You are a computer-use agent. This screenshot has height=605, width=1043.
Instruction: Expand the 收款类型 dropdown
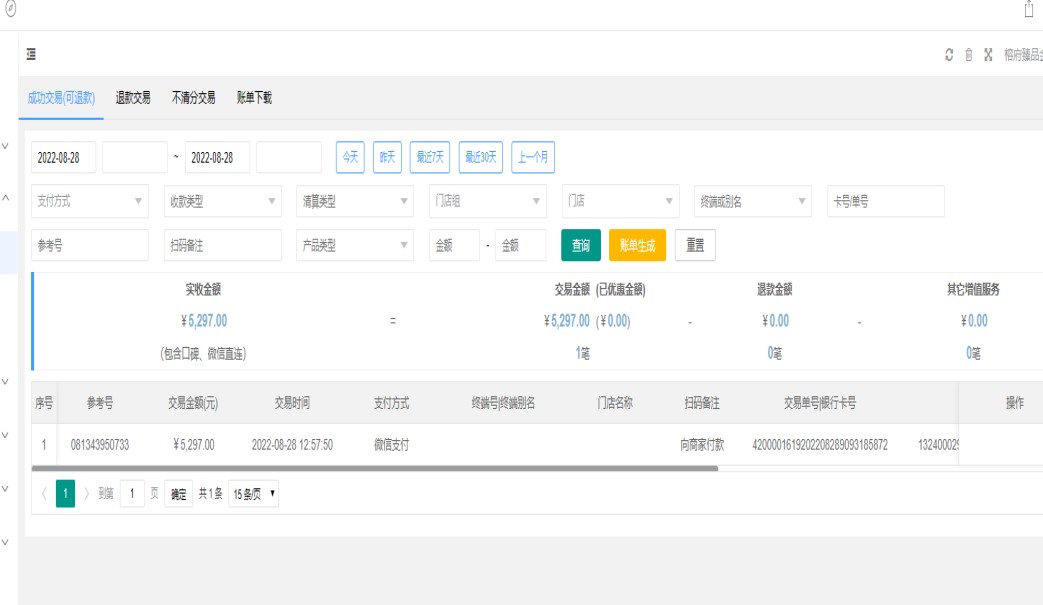222,201
